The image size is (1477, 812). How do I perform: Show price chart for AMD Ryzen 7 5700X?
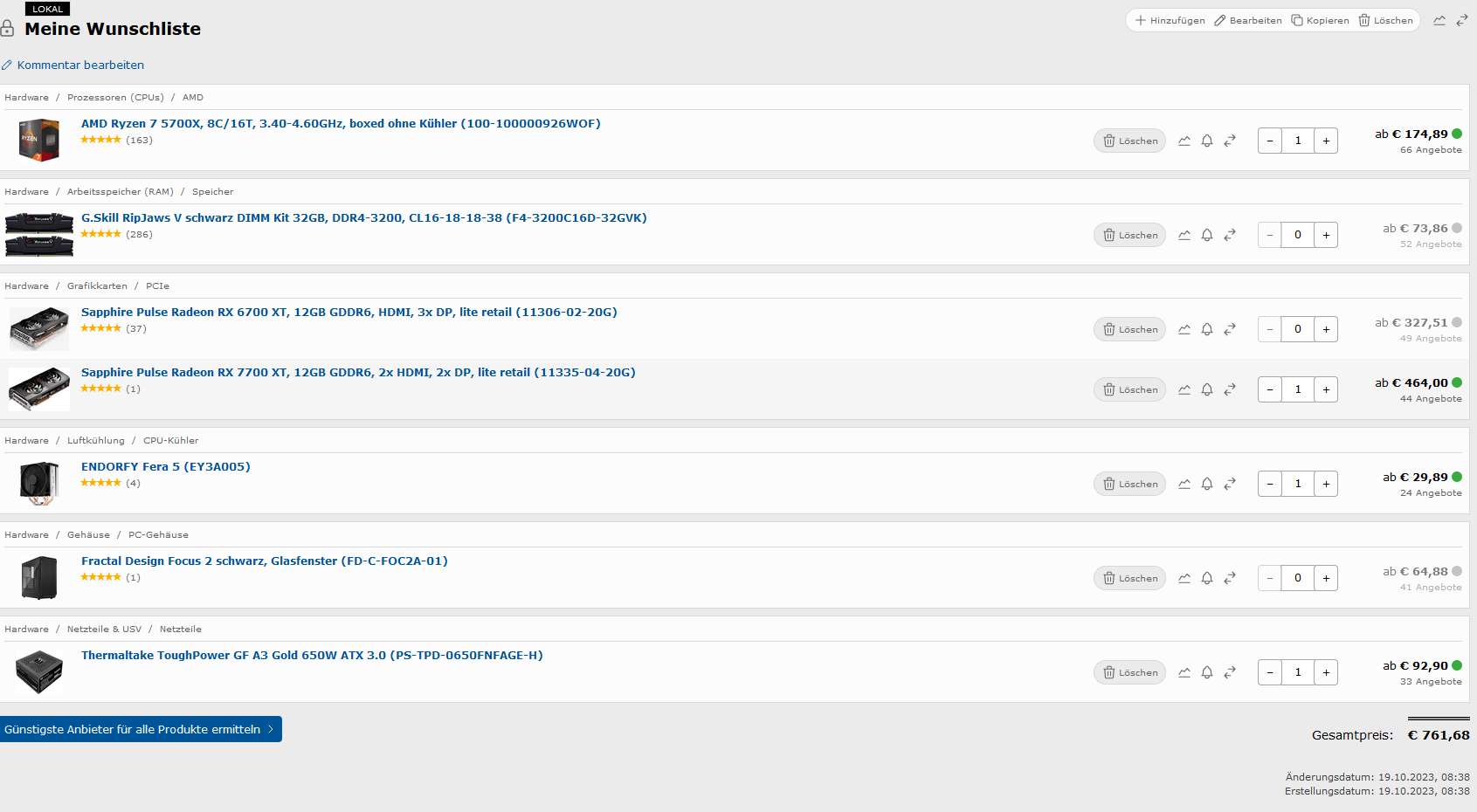[x=1184, y=141]
